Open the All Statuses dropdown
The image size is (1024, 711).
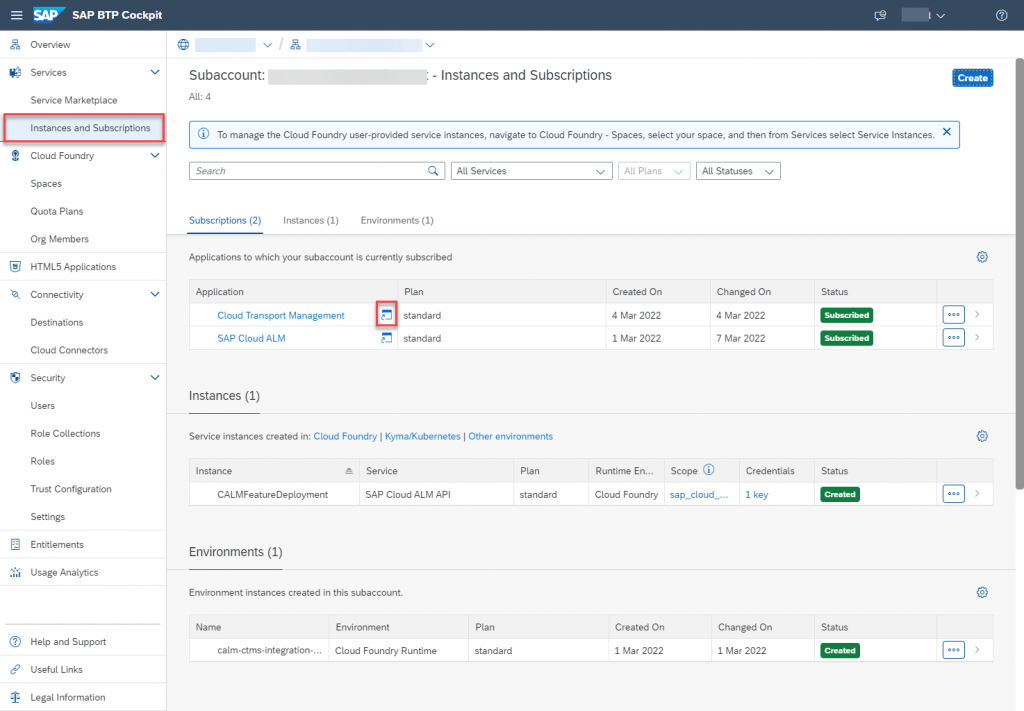[x=738, y=171]
